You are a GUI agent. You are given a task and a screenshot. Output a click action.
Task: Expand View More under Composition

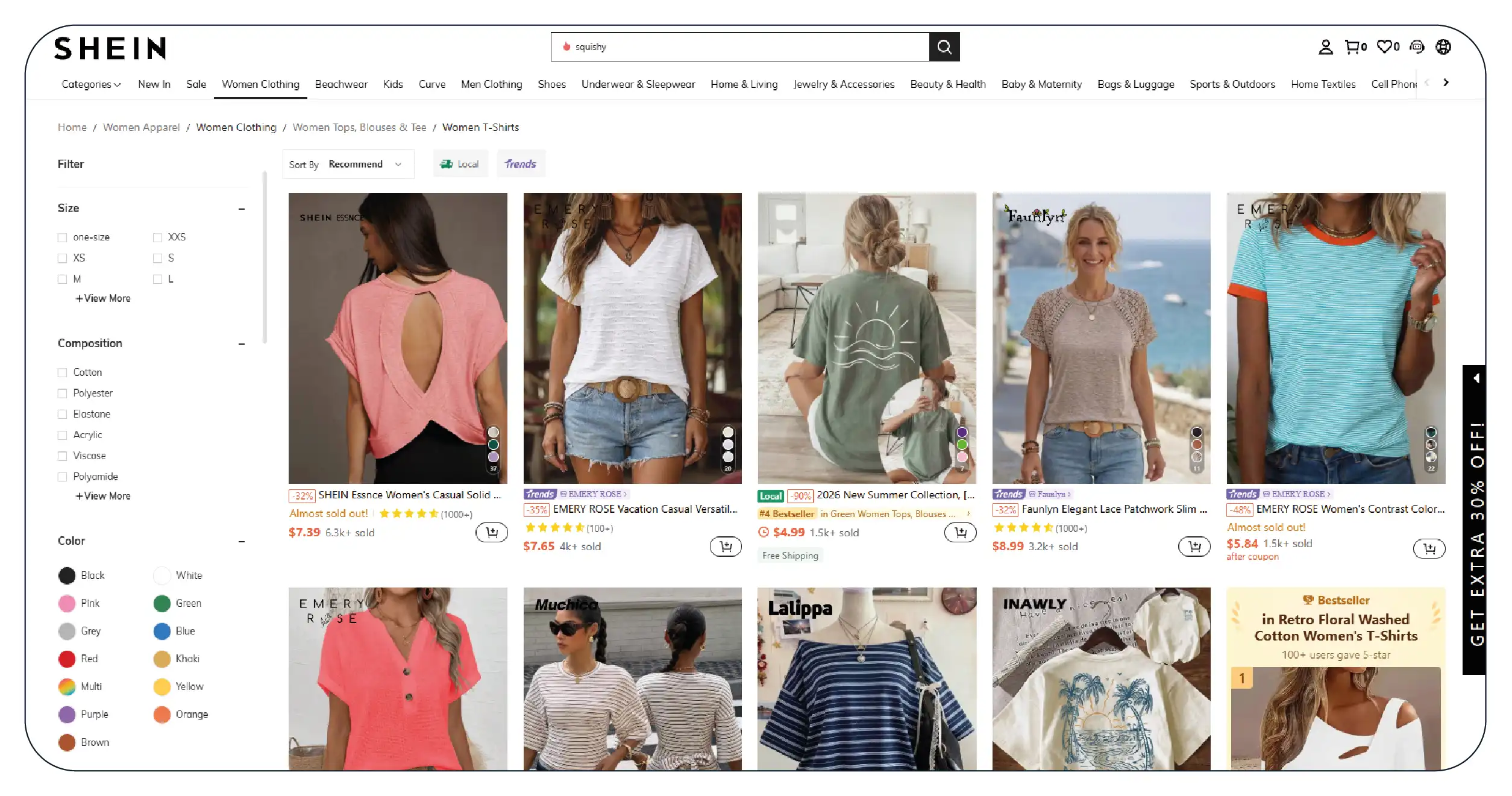point(103,496)
